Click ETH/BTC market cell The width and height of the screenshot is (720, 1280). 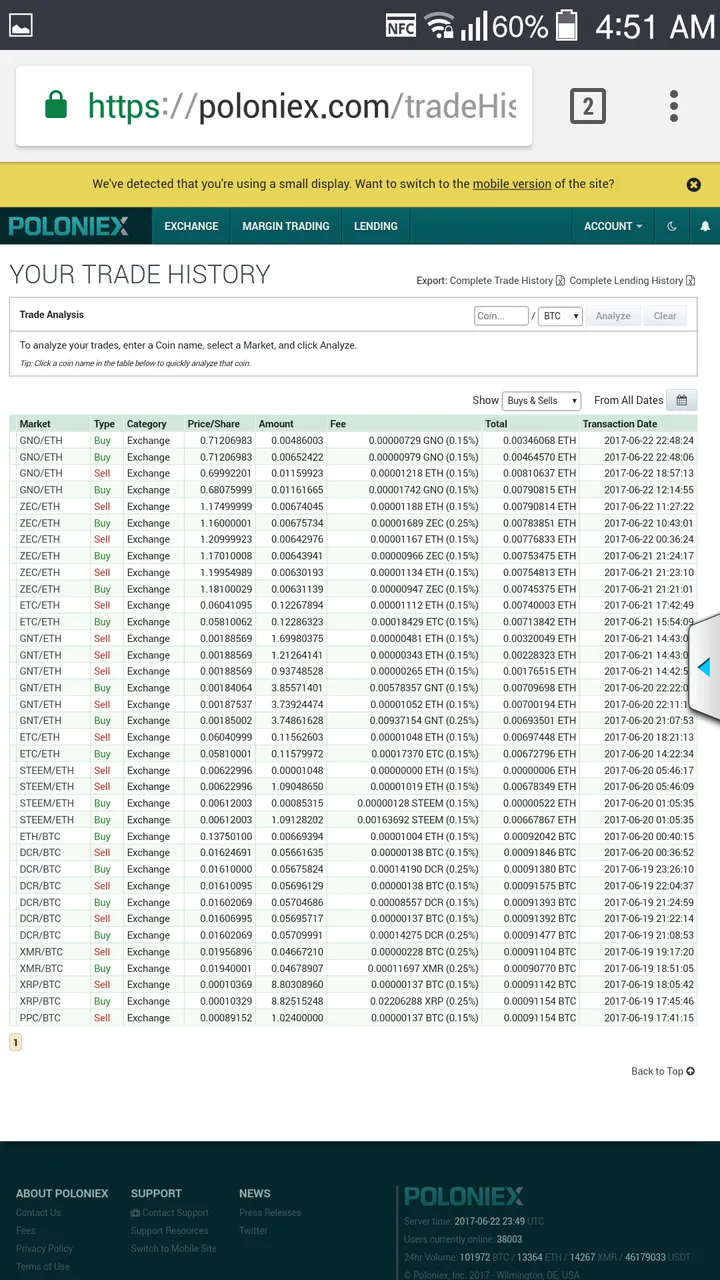click(40, 836)
